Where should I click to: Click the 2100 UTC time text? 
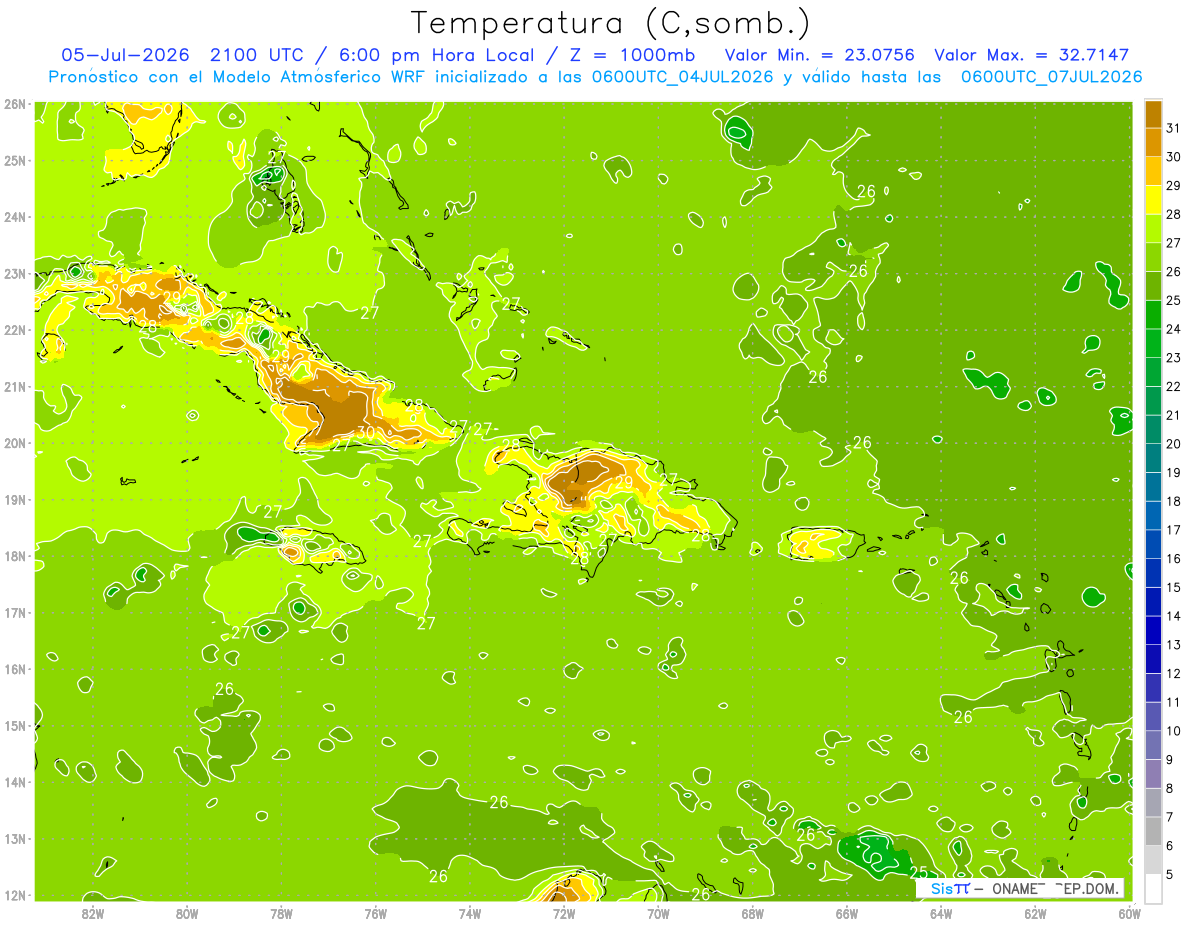257,55
